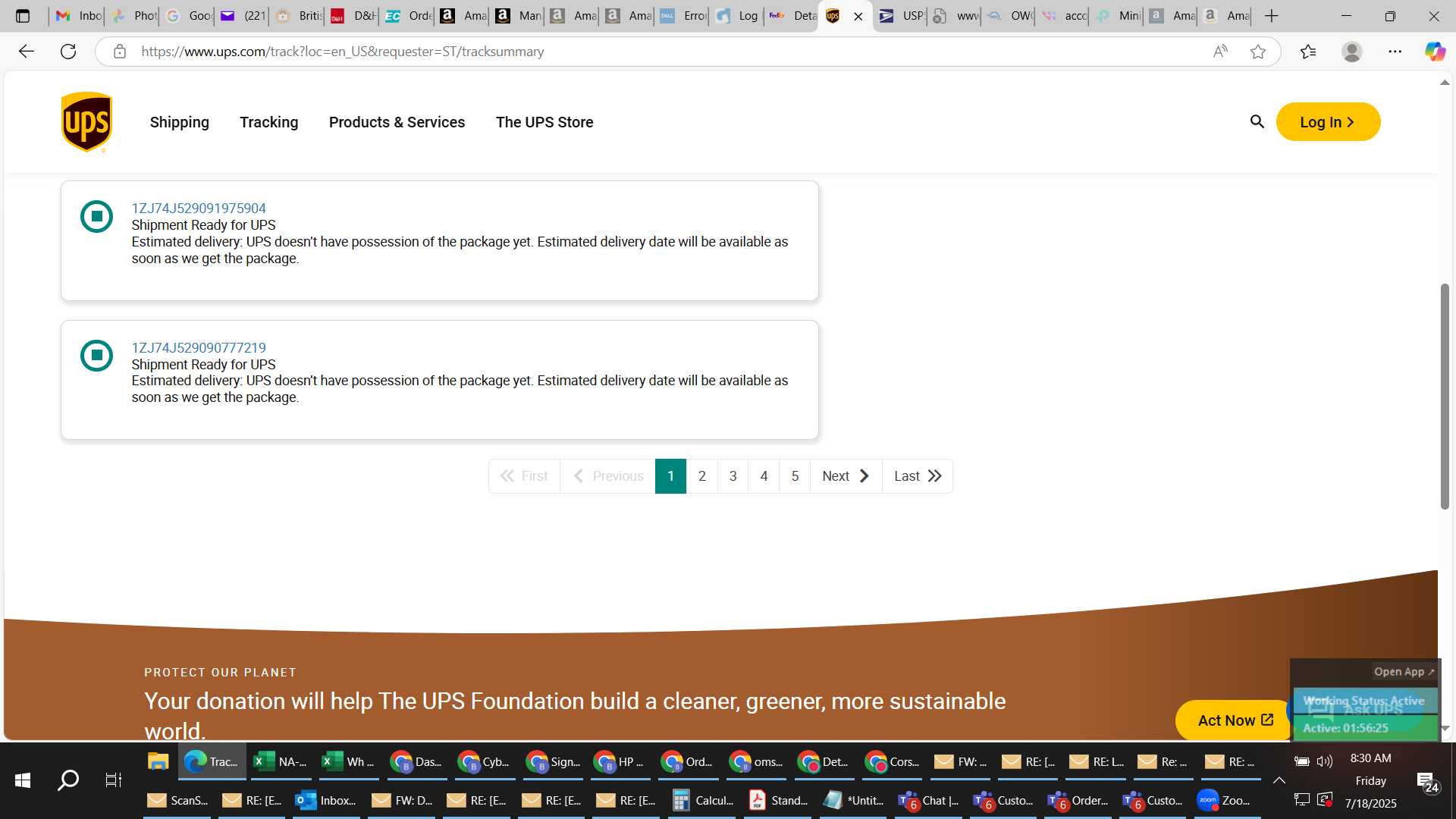Click Open App in status overlay
The height and width of the screenshot is (819, 1456).
click(x=1404, y=672)
